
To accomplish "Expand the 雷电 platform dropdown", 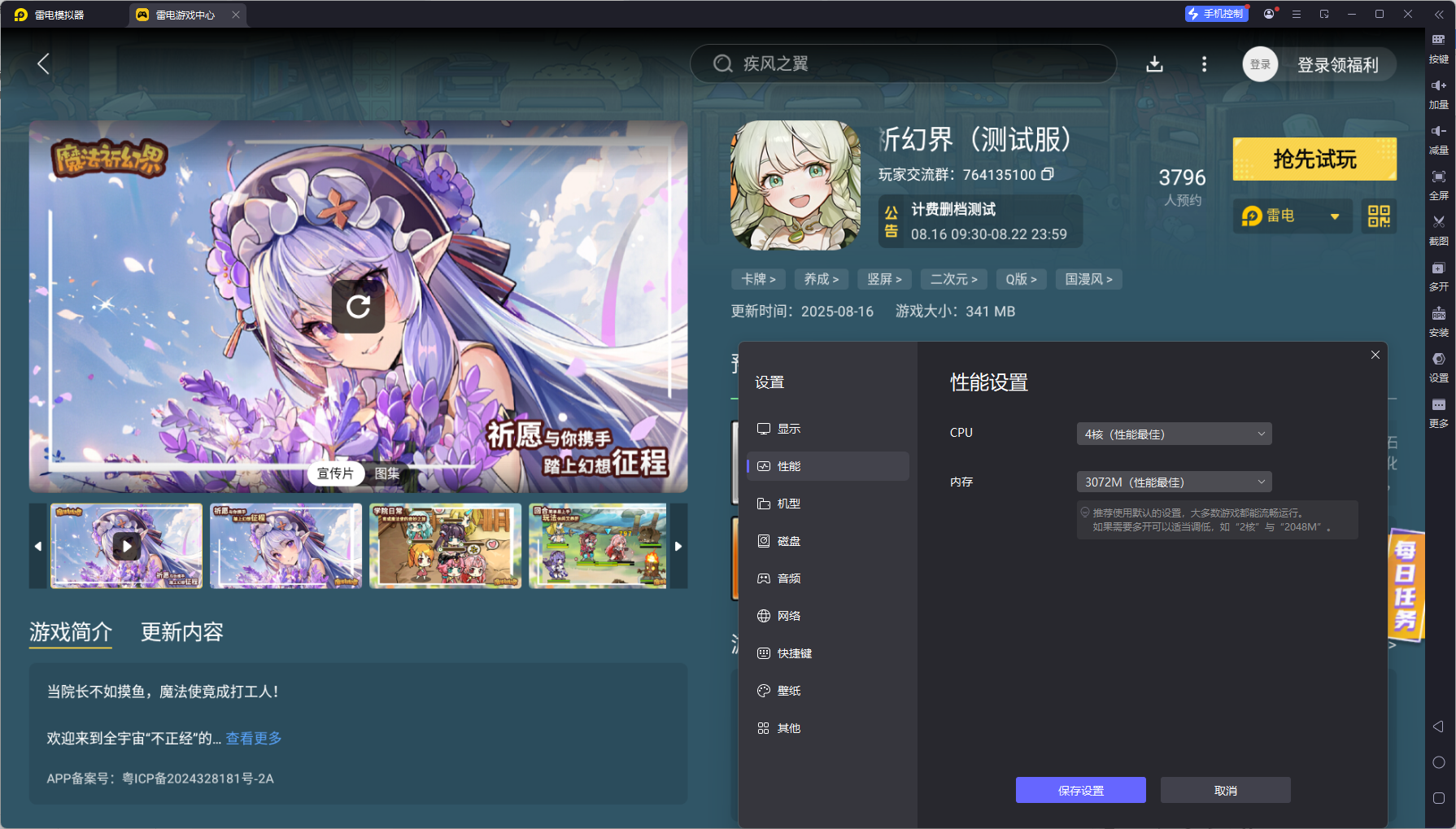I will click(1293, 216).
